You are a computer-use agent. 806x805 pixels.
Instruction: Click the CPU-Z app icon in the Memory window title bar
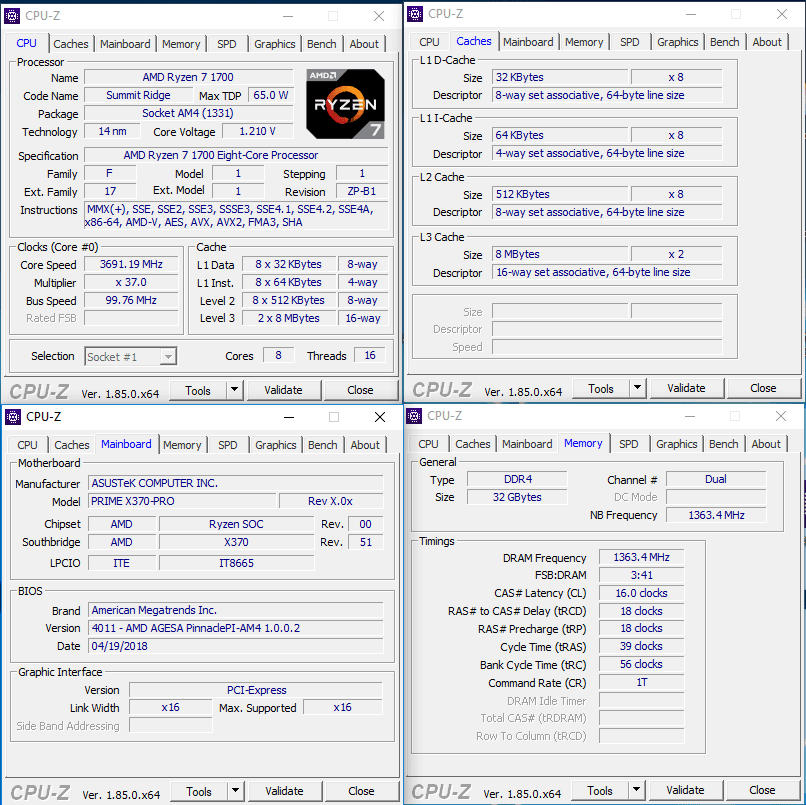coord(414,416)
